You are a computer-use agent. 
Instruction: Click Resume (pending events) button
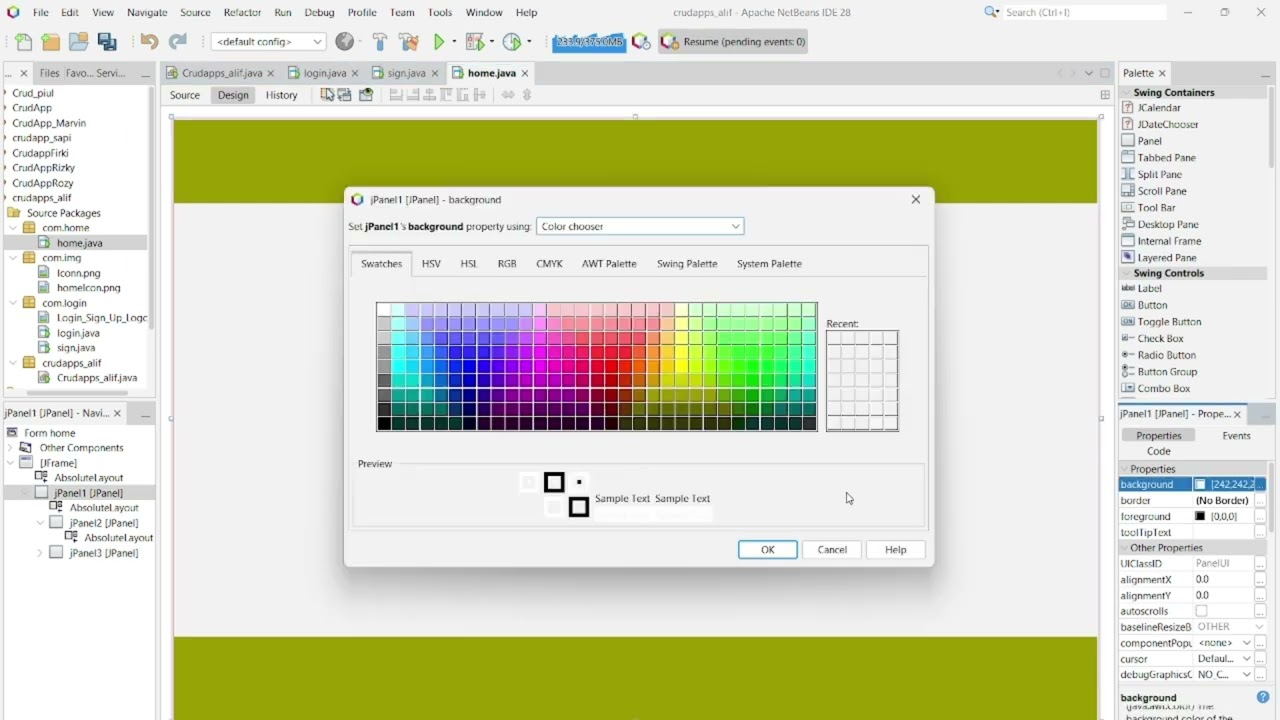click(733, 42)
